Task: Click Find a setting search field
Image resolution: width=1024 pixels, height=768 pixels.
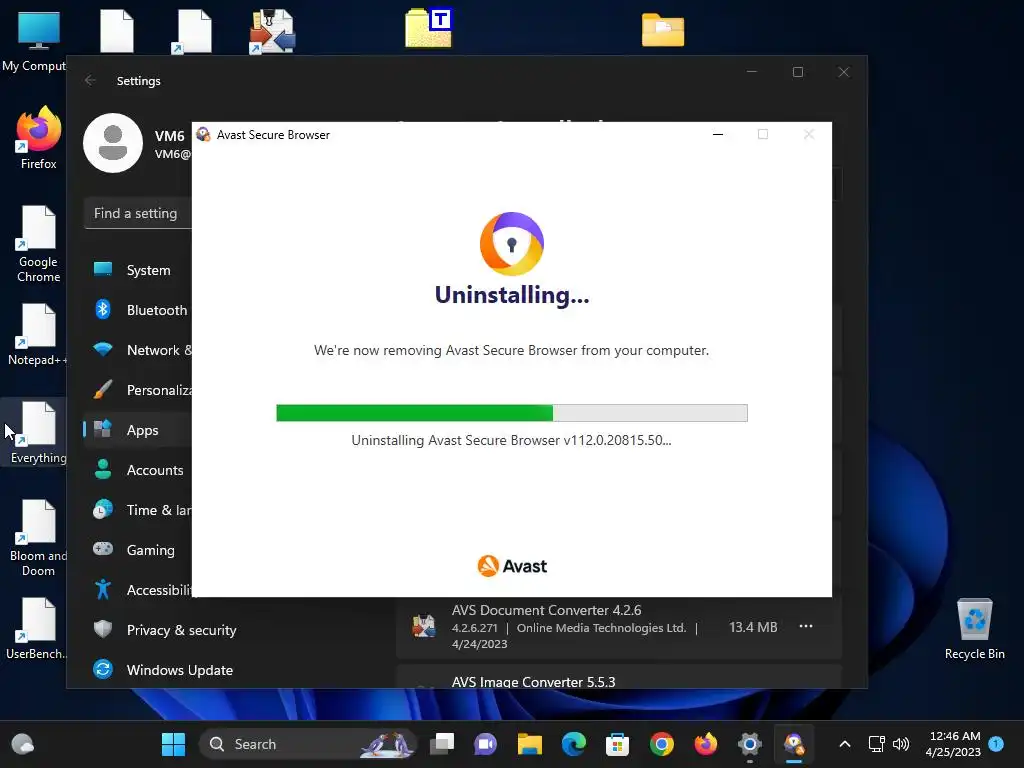Action: point(138,214)
